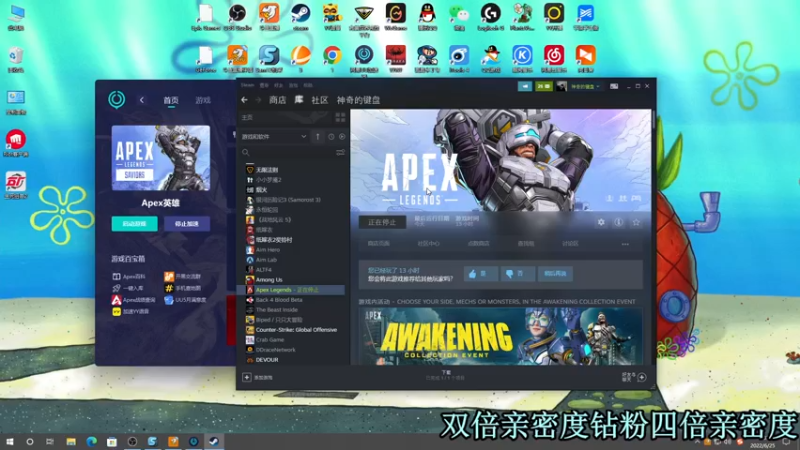Image resolution: width=800 pixels, height=450 pixels.
Task: Open Apex game settings gear icon
Action: 601,222
